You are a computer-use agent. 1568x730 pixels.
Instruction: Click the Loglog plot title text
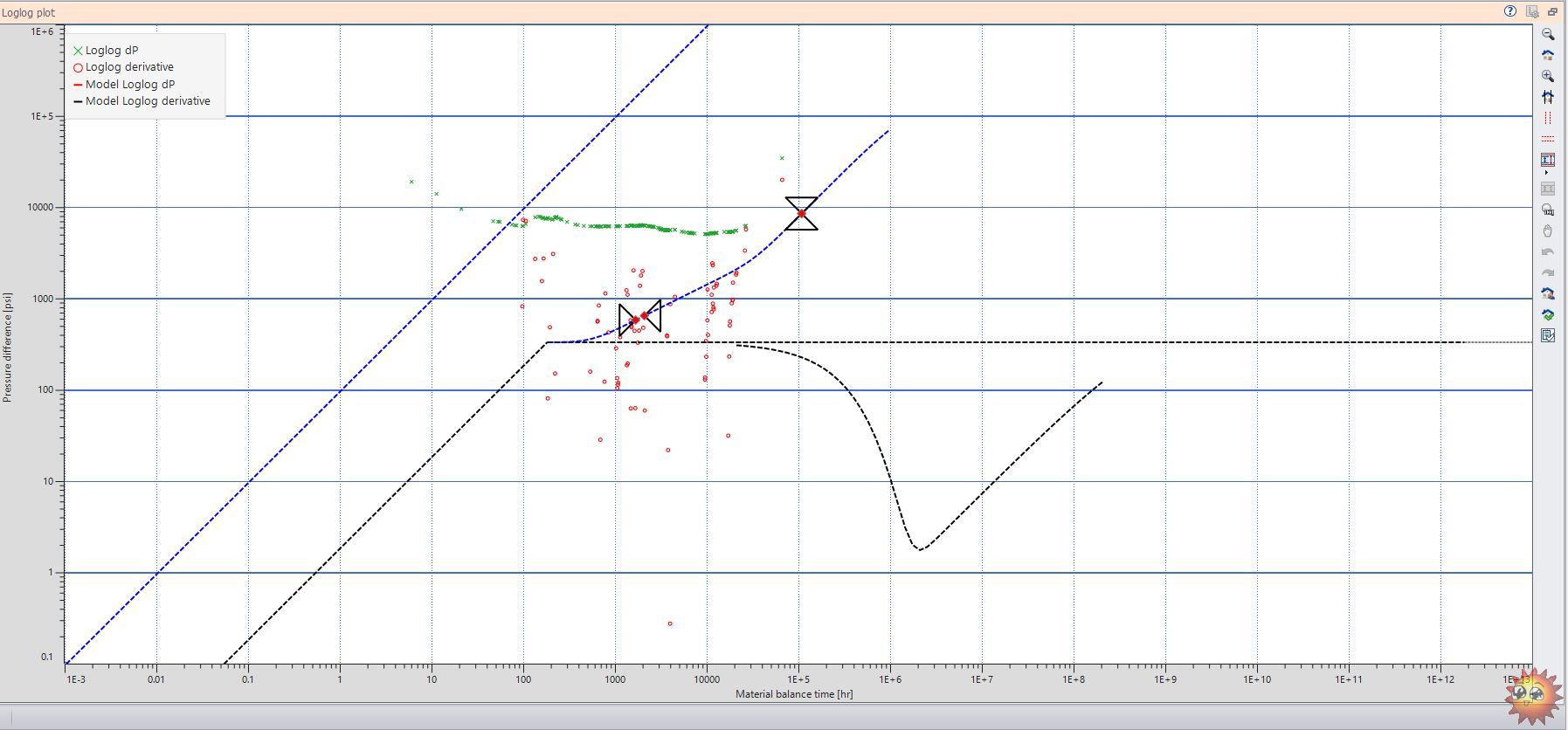(28, 13)
